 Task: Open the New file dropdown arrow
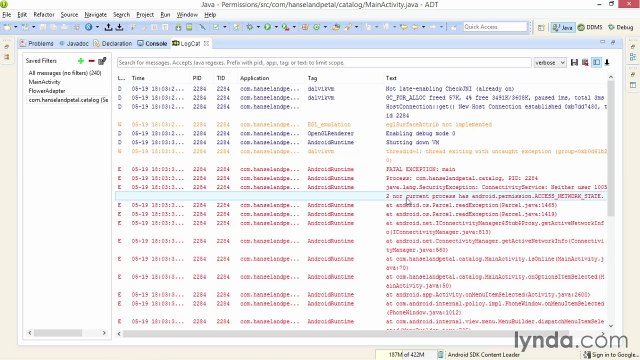(16, 27)
